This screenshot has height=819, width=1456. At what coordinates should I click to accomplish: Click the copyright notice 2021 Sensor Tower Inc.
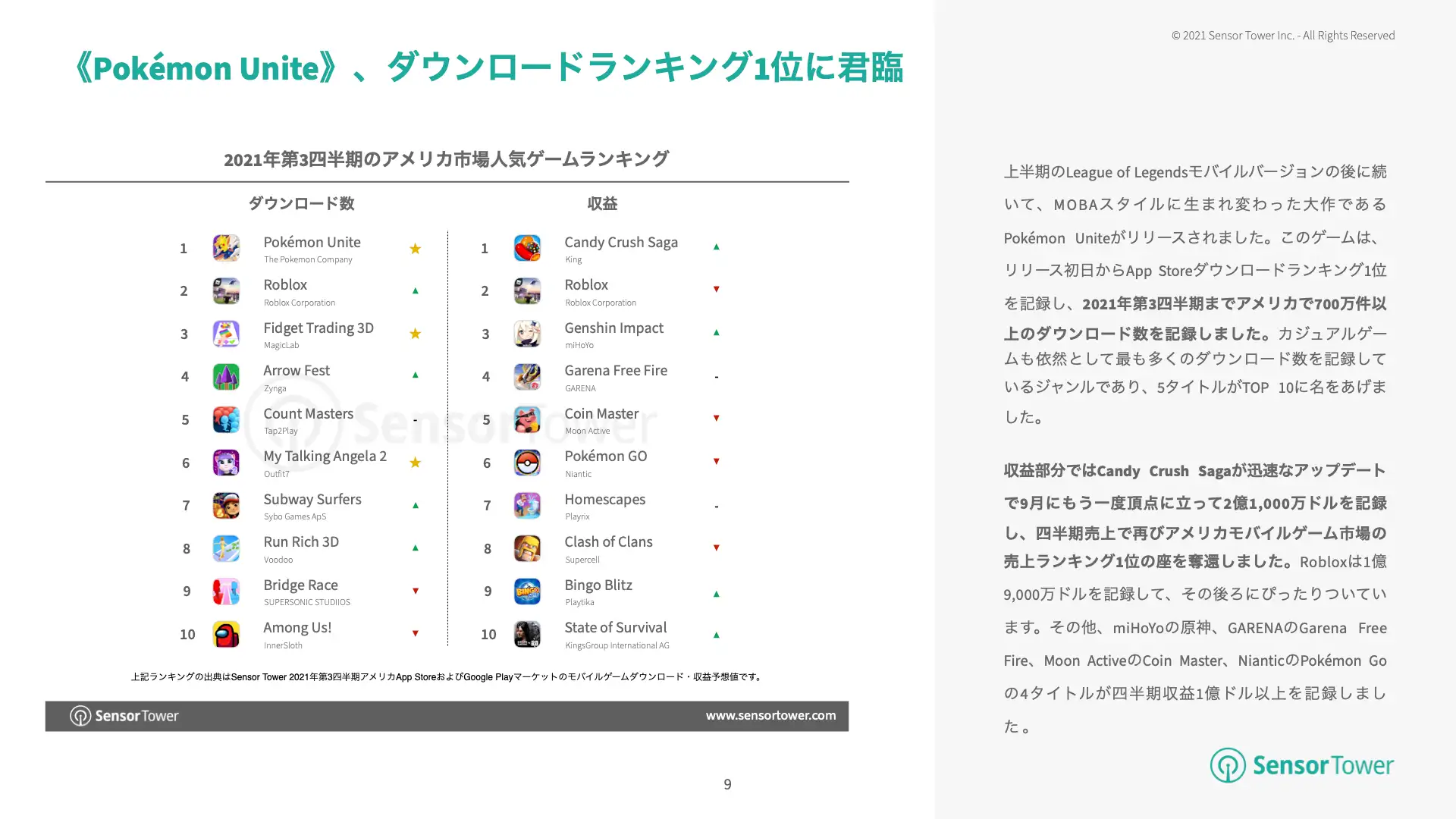coord(1283,35)
